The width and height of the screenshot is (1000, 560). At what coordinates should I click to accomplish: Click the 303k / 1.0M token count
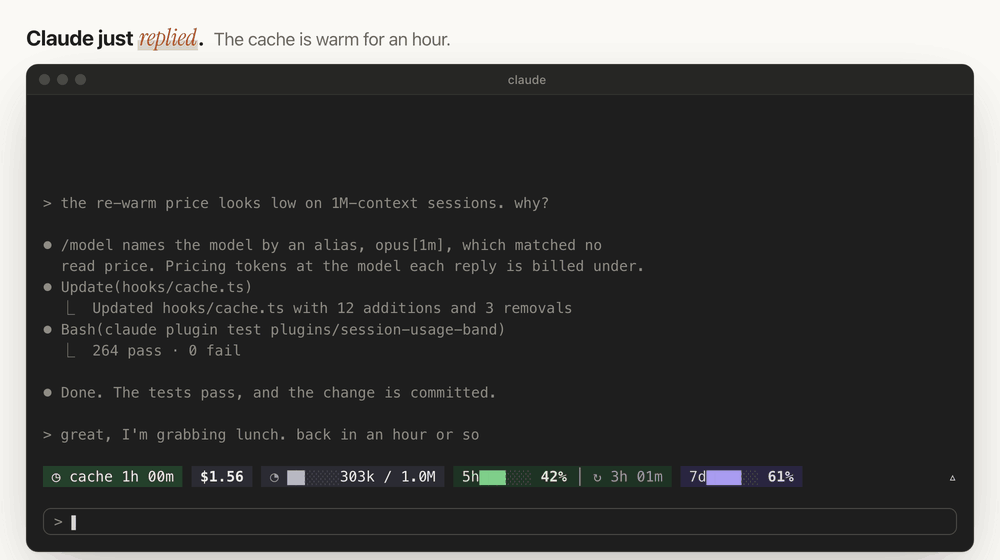tap(388, 477)
